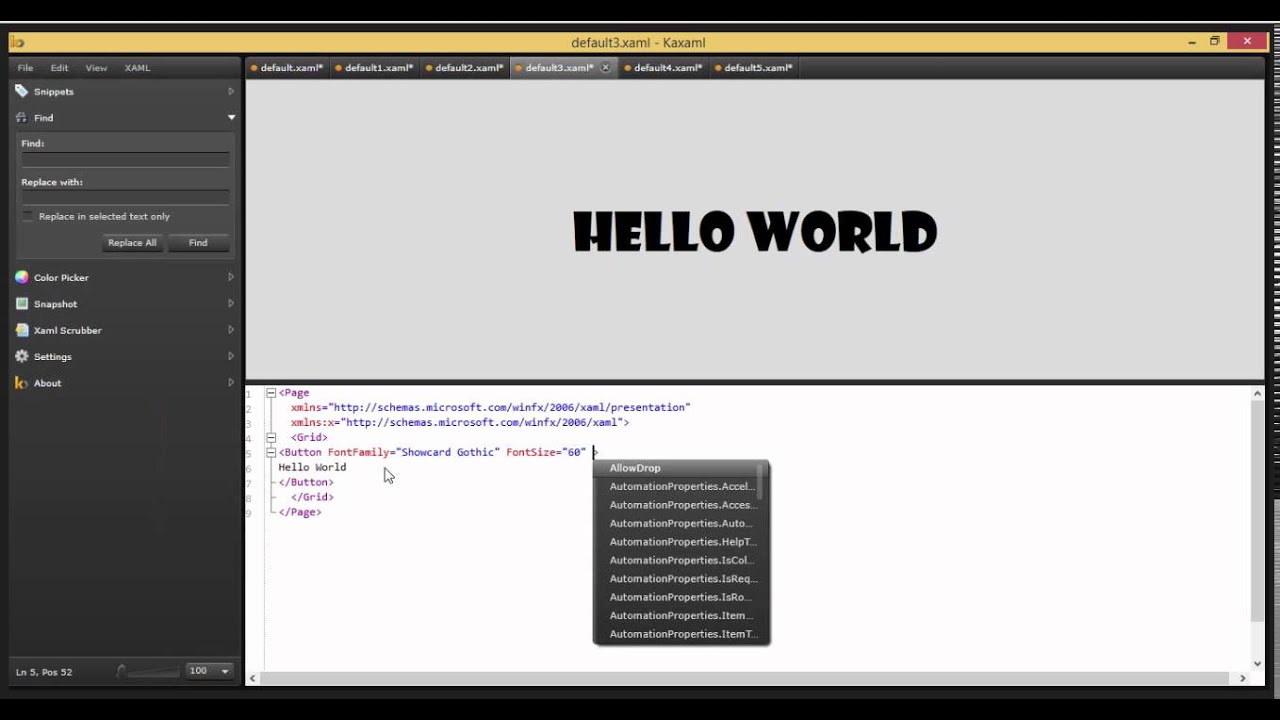1280x720 pixels.
Task: Switch to the default5.xaml tab
Action: [753, 68]
